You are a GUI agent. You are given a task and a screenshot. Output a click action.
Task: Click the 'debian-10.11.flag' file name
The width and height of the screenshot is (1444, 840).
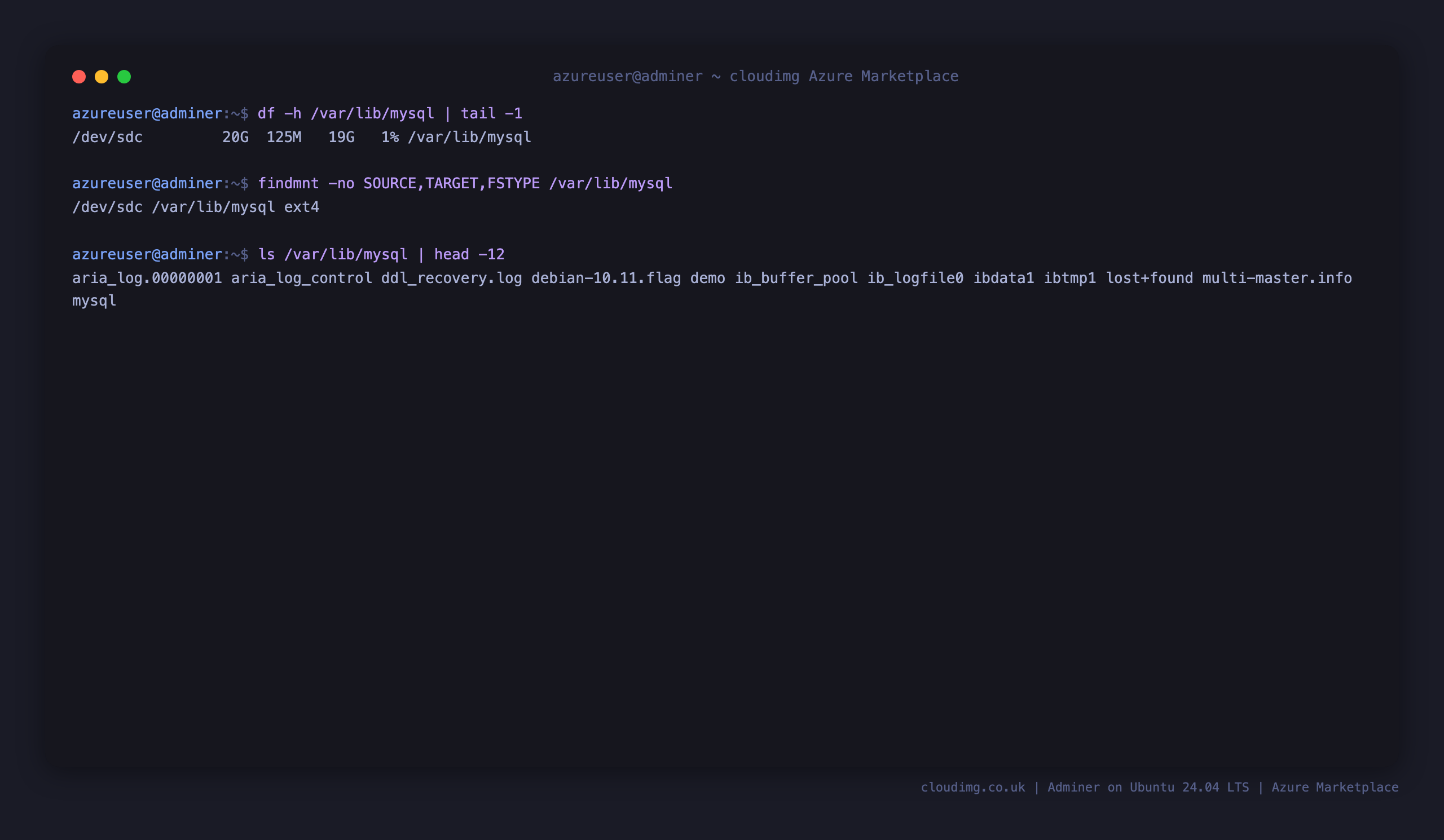(x=606, y=278)
